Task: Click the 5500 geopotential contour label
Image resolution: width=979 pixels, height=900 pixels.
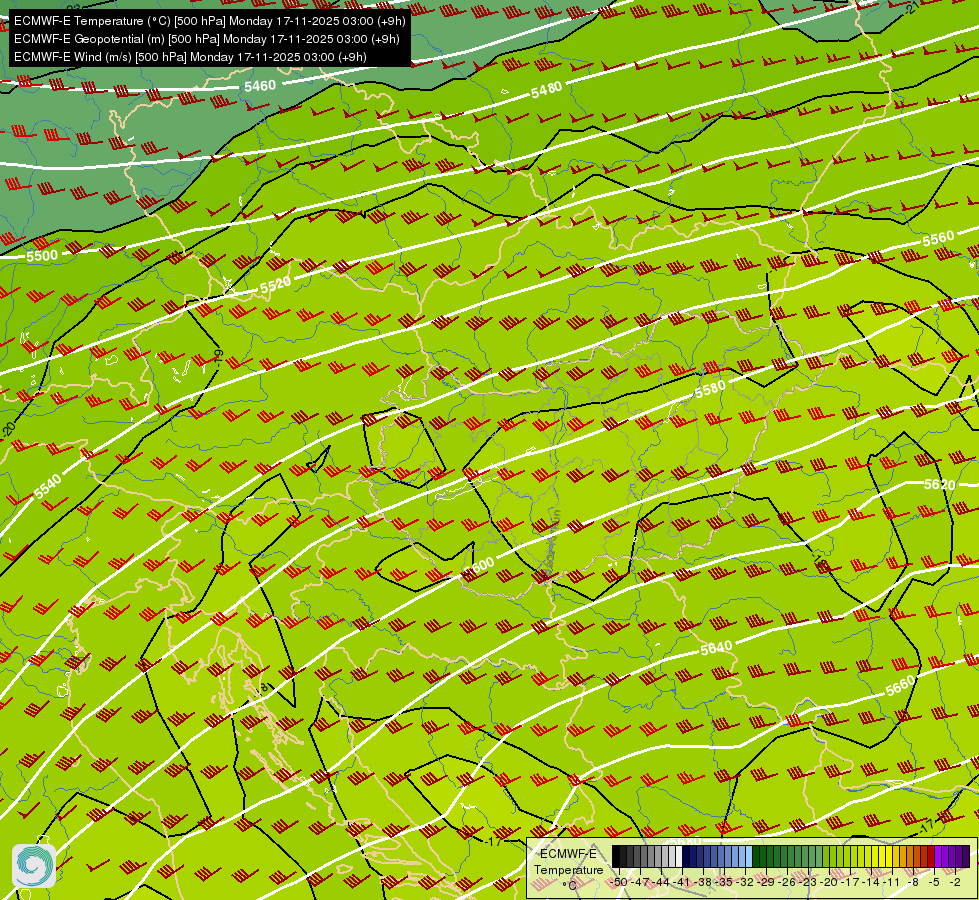Action: click(x=42, y=255)
